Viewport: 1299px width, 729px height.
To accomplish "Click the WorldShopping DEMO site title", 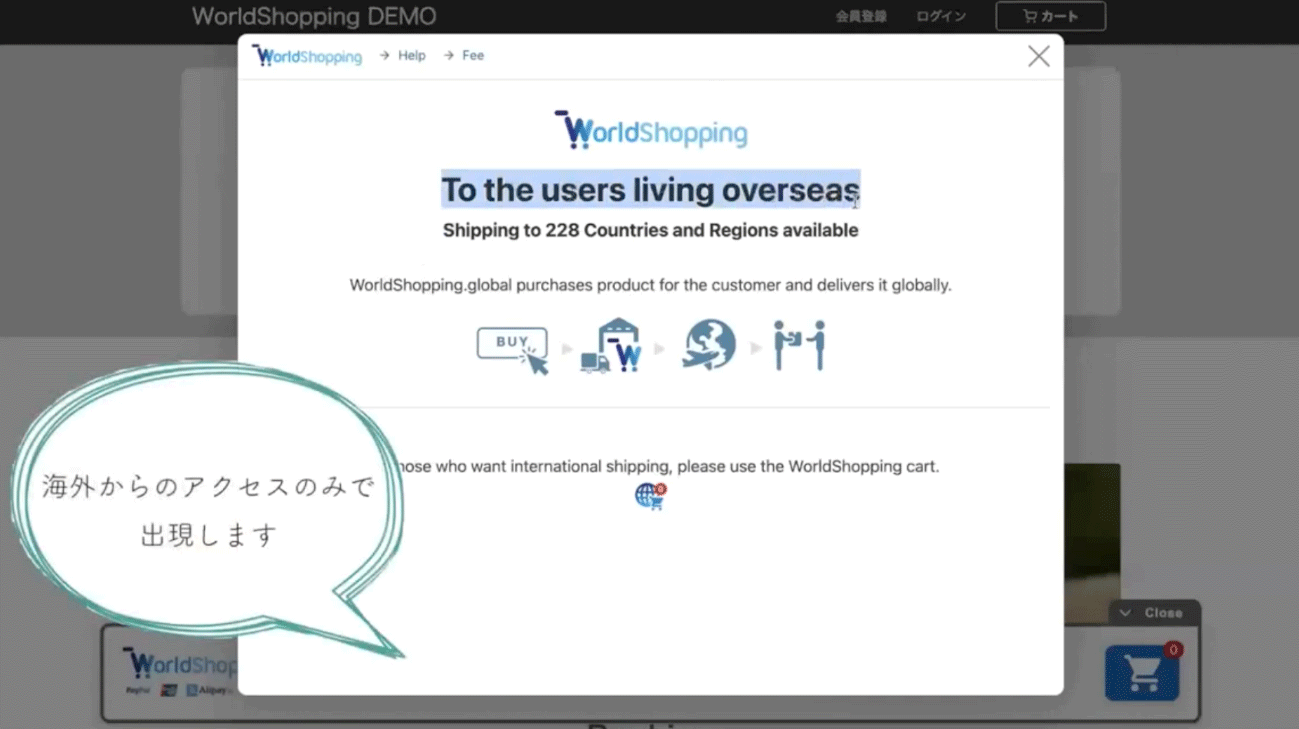I will [x=314, y=17].
